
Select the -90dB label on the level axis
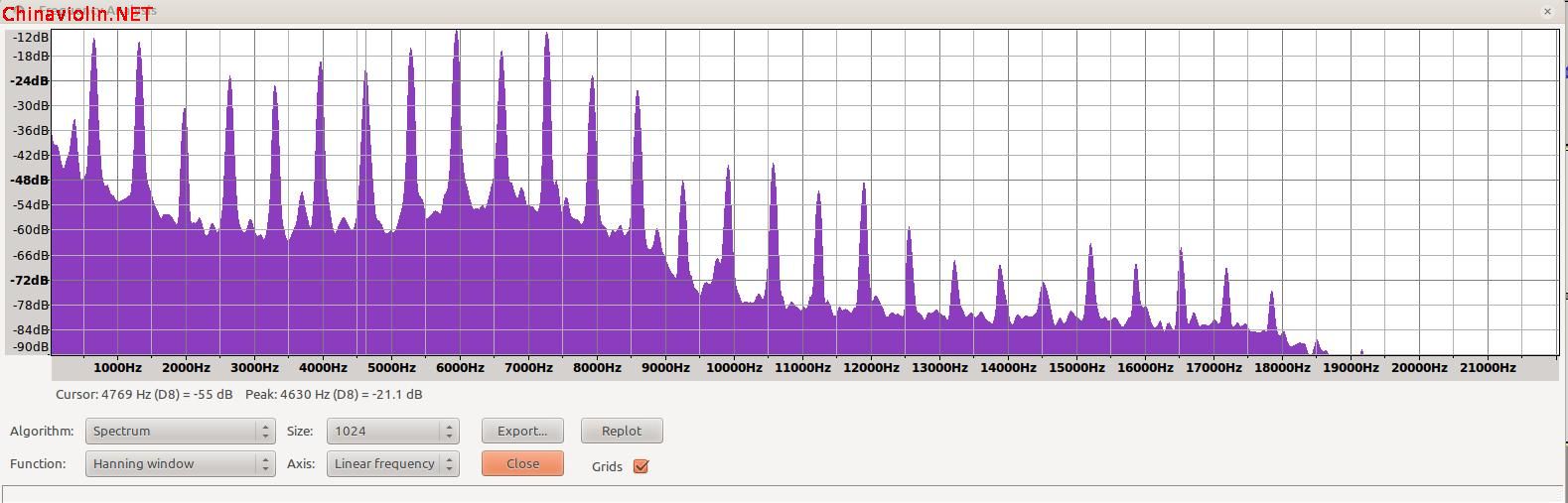coord(32,346)
